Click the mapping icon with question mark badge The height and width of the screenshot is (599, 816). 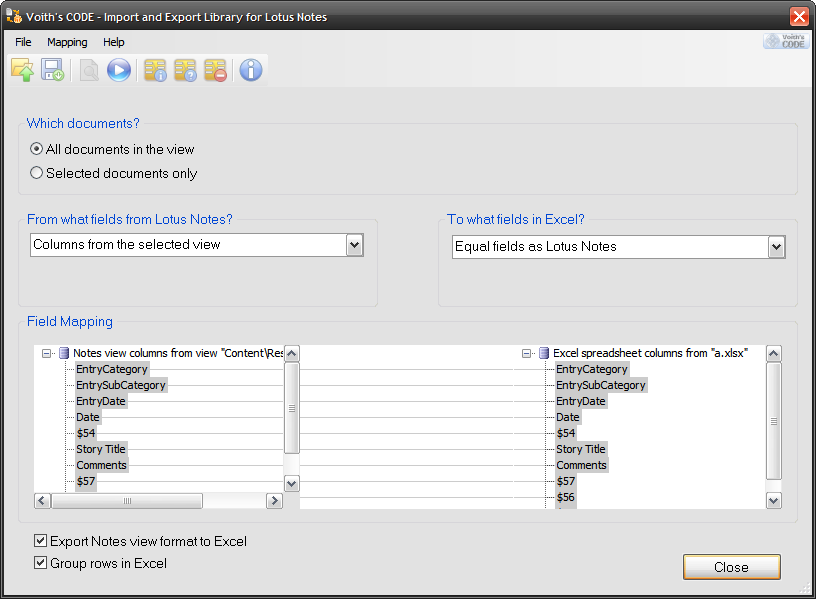tap(185, 70)
